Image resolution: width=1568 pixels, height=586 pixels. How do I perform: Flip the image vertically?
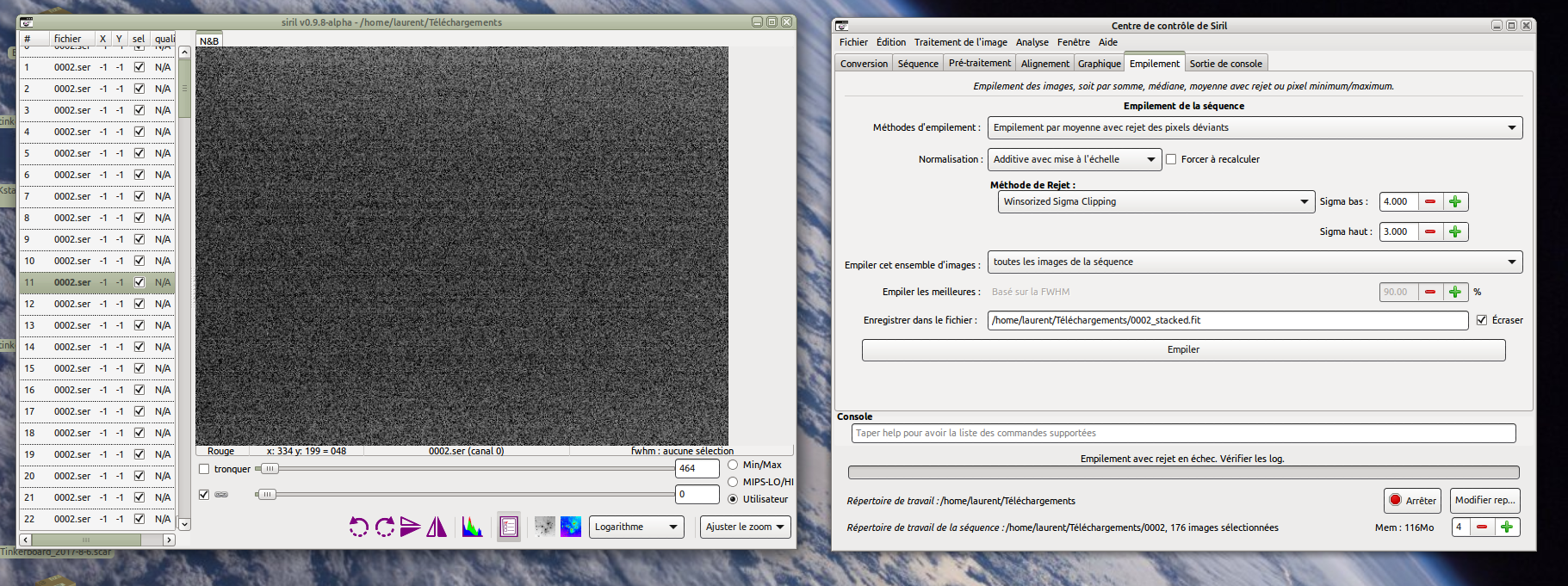pos(411,527)
